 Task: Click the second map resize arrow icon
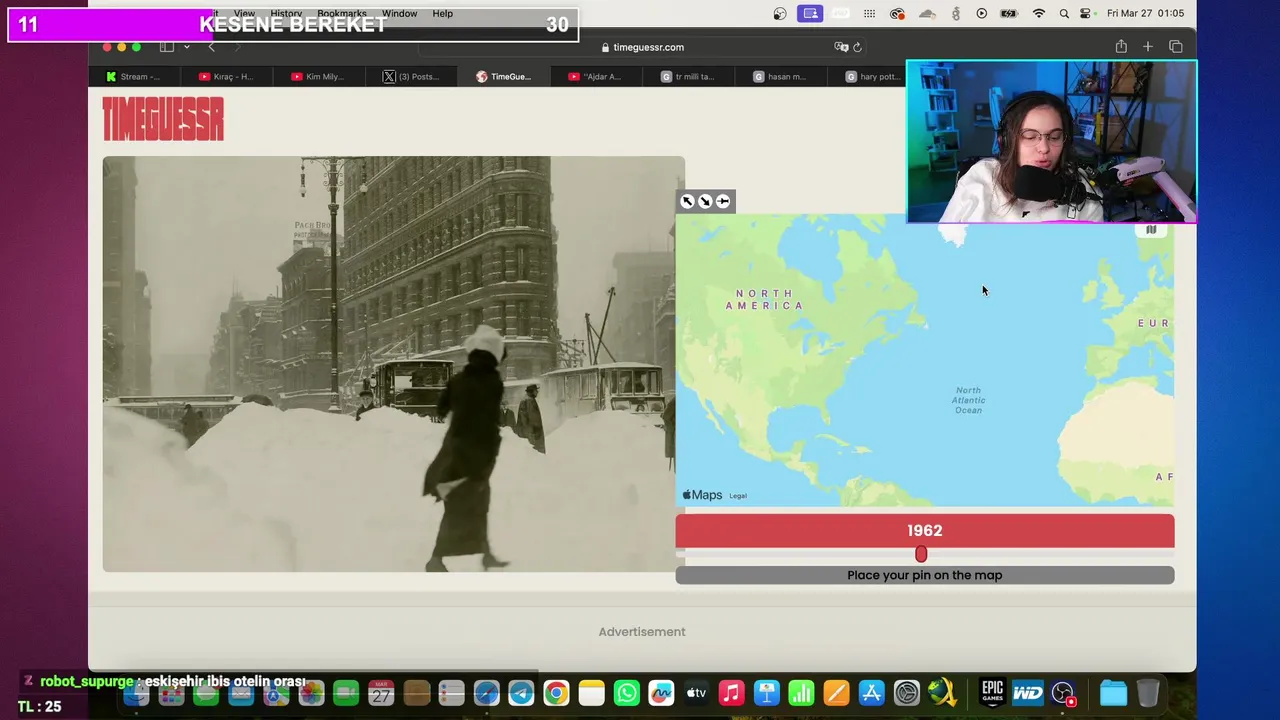pos(705,201)
